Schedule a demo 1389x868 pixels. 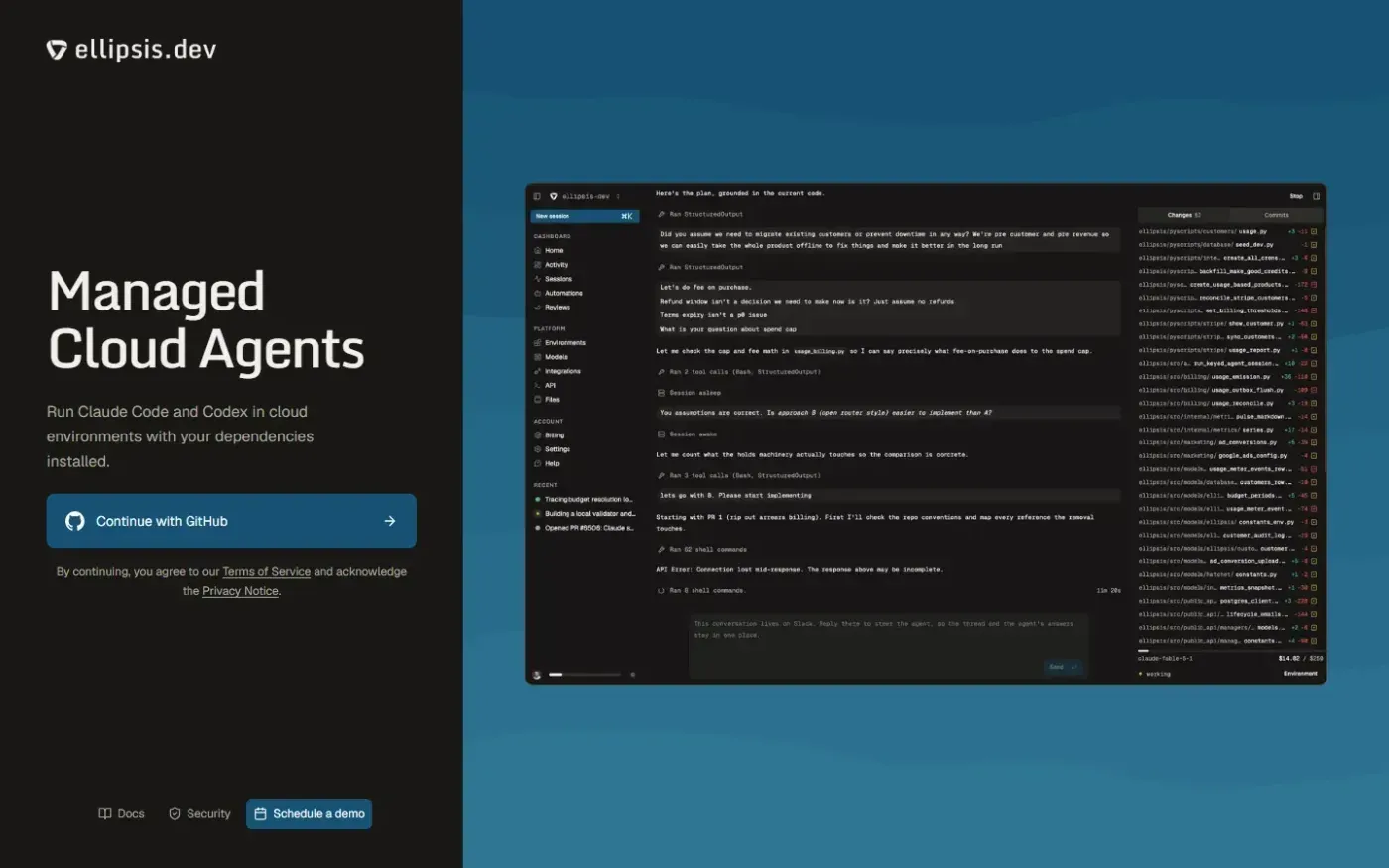coord(309,813)
